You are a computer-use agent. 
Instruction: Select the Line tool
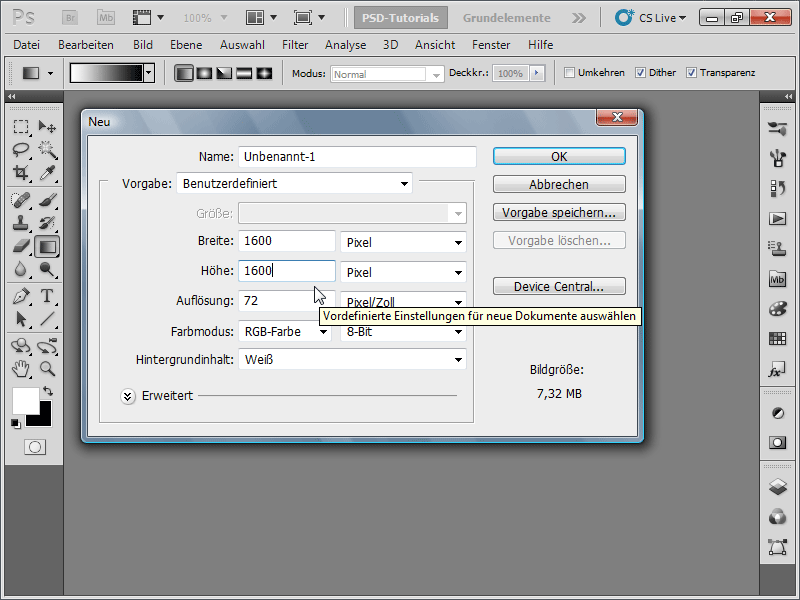tap(47, 319)
